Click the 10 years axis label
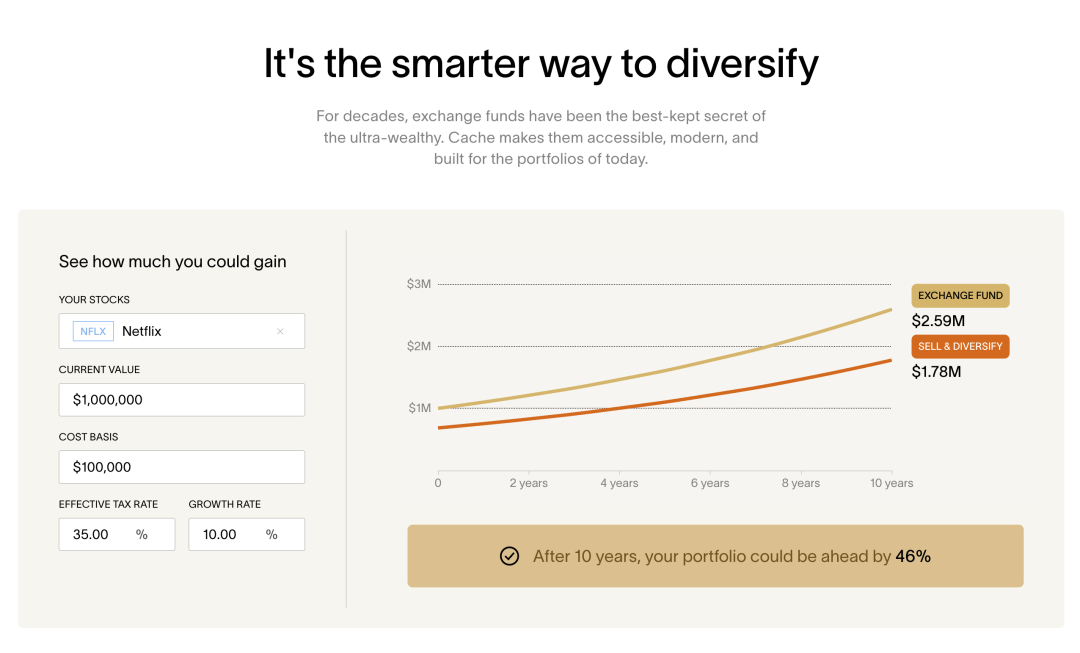The width and height of the screenshot is (1080, 653). 891,483
